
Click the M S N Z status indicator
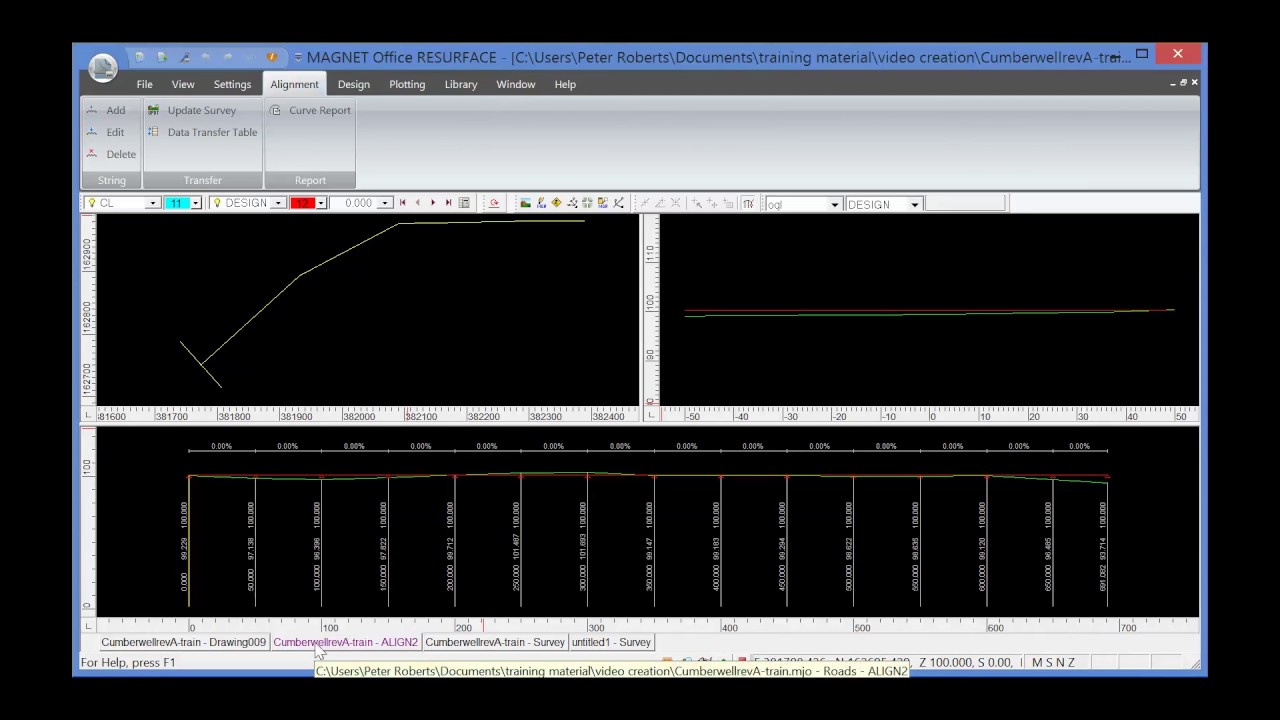[1053, 662]
